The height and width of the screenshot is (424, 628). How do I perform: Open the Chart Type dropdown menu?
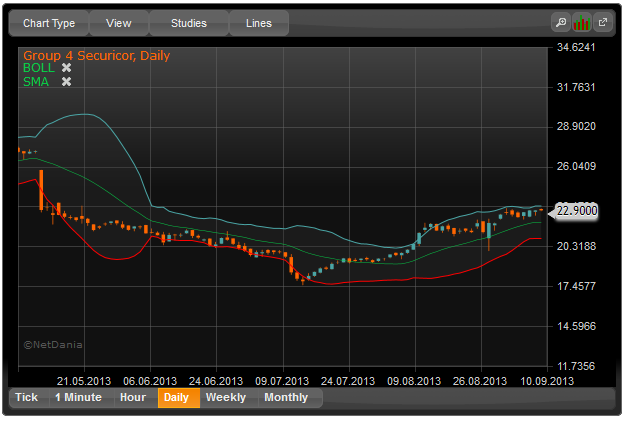(x=49, y=23)
